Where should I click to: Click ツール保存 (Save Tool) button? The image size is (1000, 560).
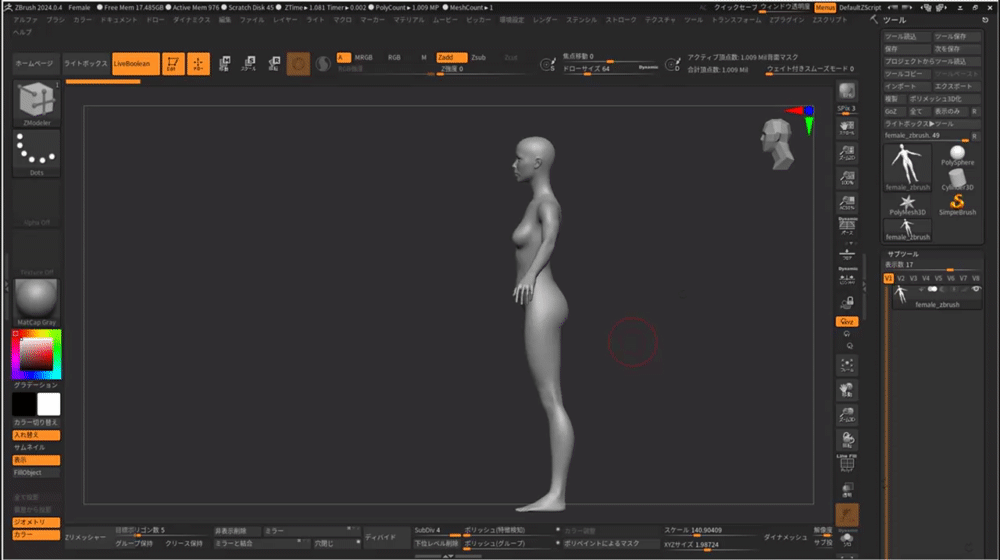point(957,36)
